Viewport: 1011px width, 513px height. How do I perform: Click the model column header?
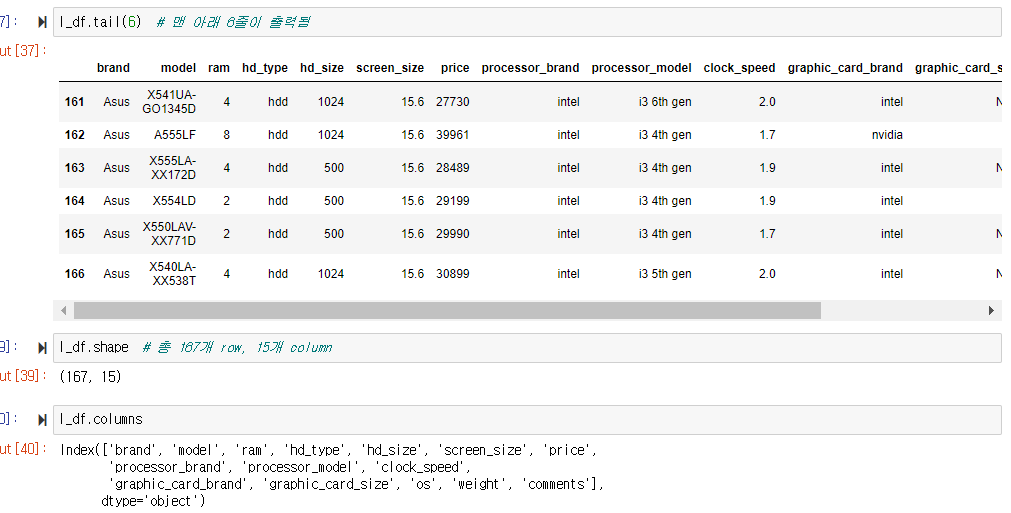178,68
